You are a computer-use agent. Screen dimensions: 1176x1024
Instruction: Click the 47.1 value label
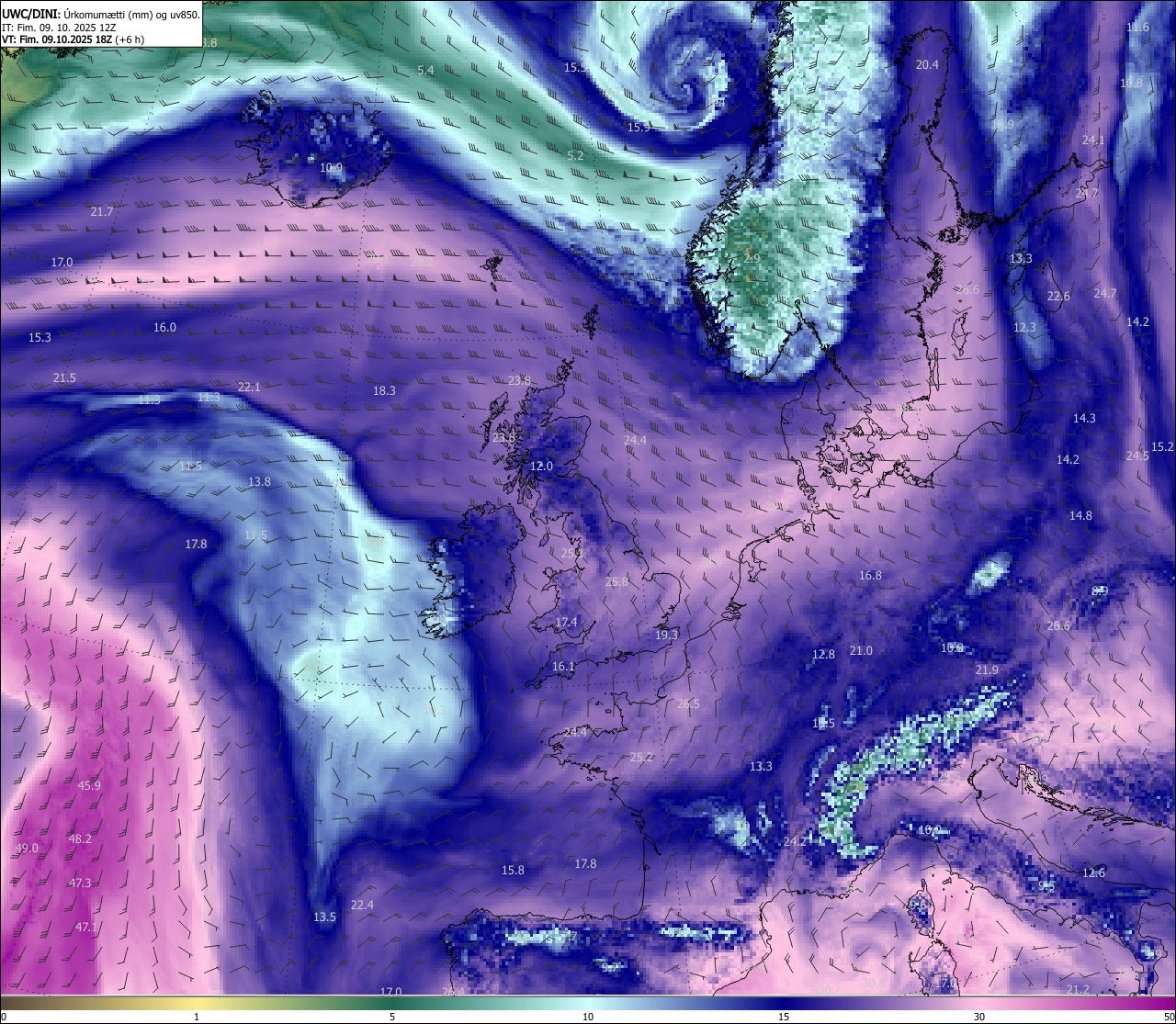click(x=85, y=927)
